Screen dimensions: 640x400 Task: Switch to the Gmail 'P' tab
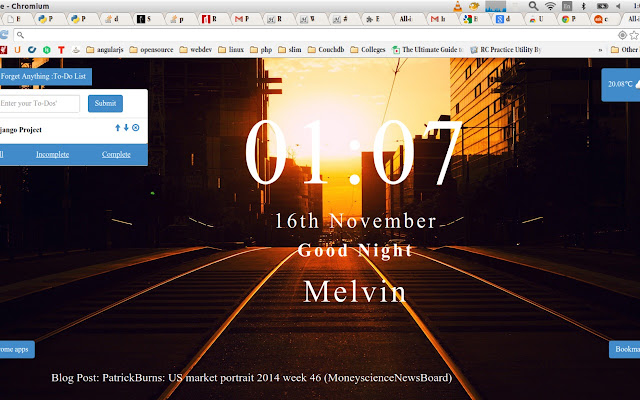pyautogui.click(x=247, y=19)
